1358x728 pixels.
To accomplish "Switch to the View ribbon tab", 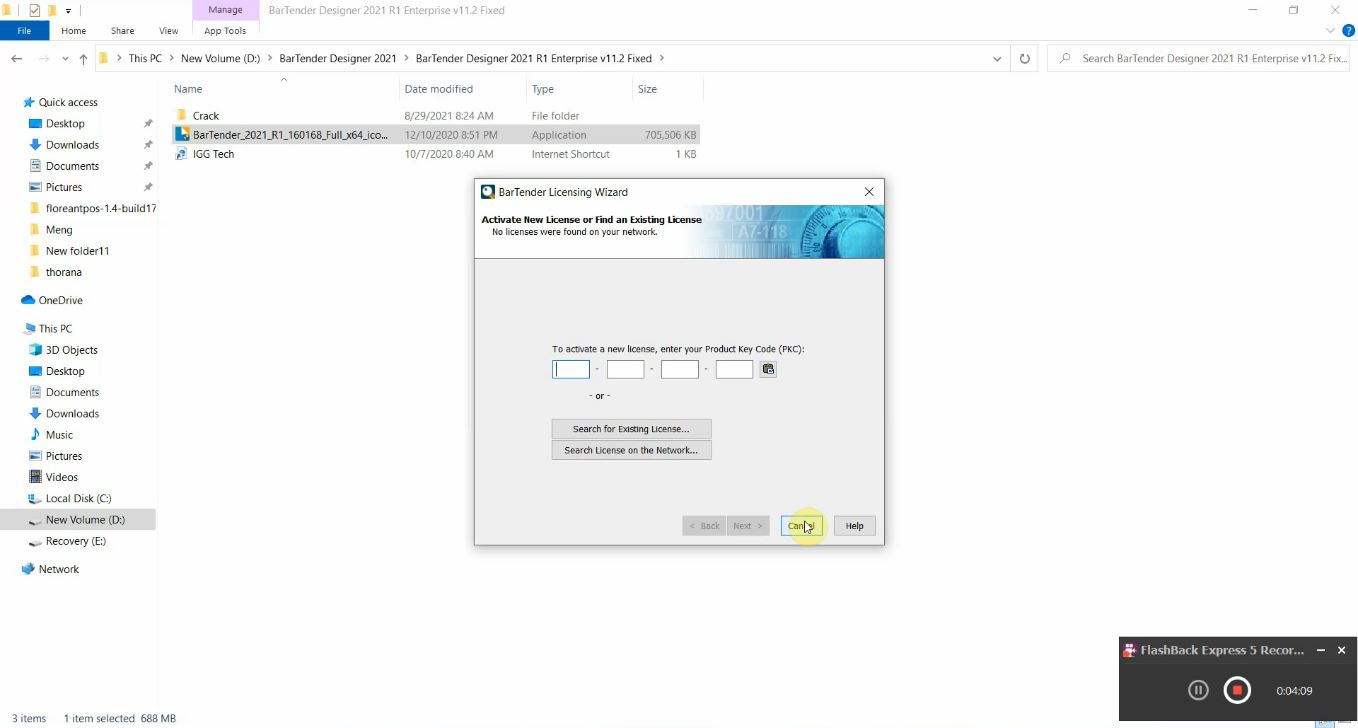I will 168,31.
